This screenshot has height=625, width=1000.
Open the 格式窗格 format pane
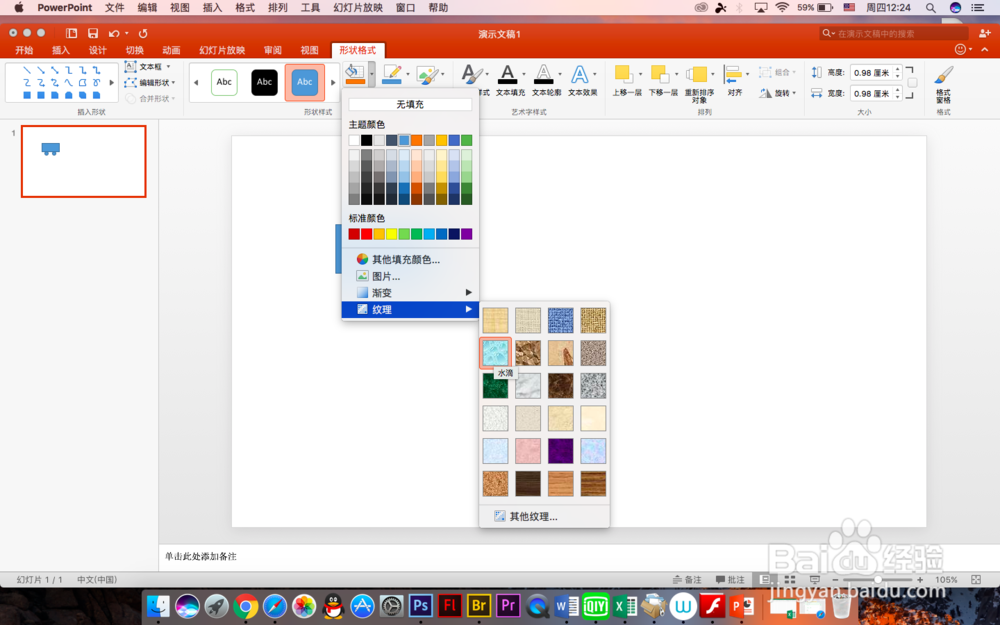coord(943,84)
